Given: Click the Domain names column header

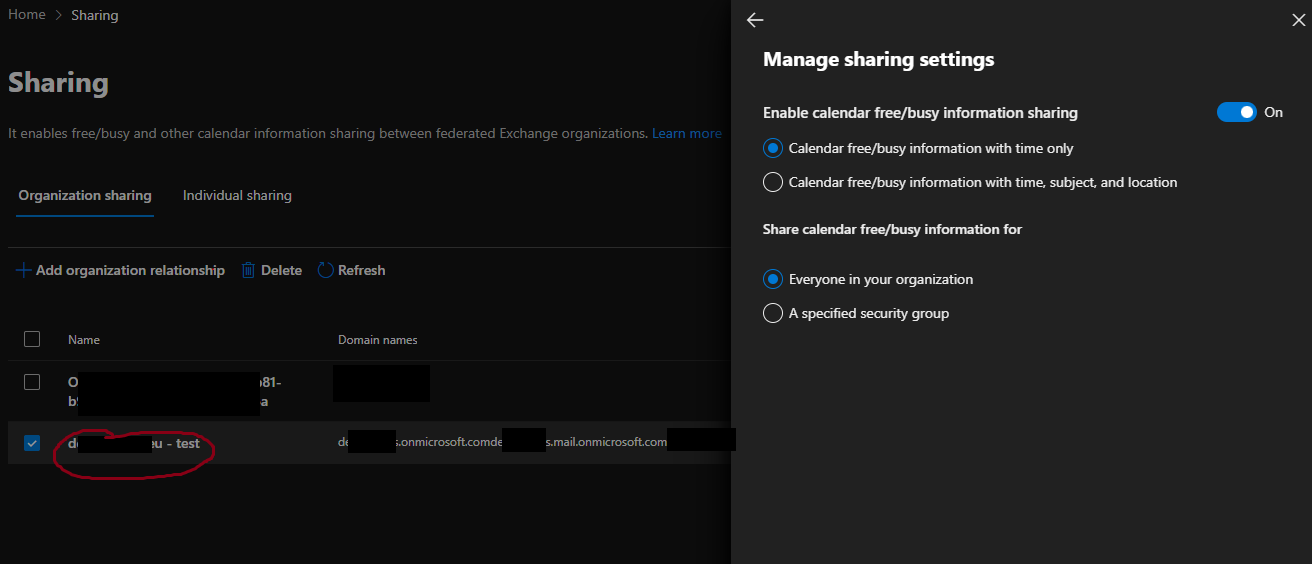Looking at the screenshot, I should [378, 340].
